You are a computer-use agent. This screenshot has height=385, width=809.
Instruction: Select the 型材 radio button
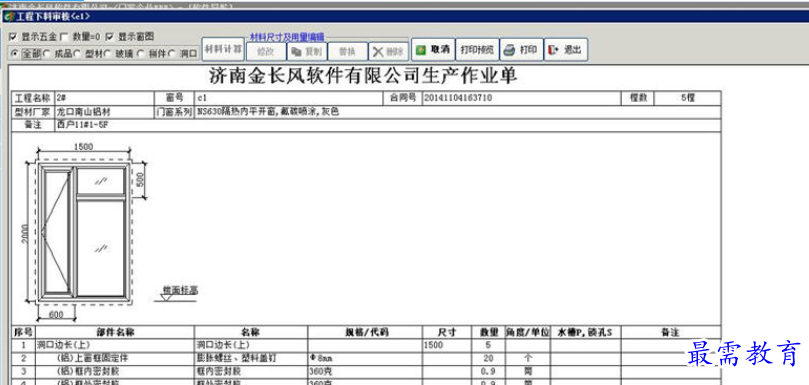point(77,54)
